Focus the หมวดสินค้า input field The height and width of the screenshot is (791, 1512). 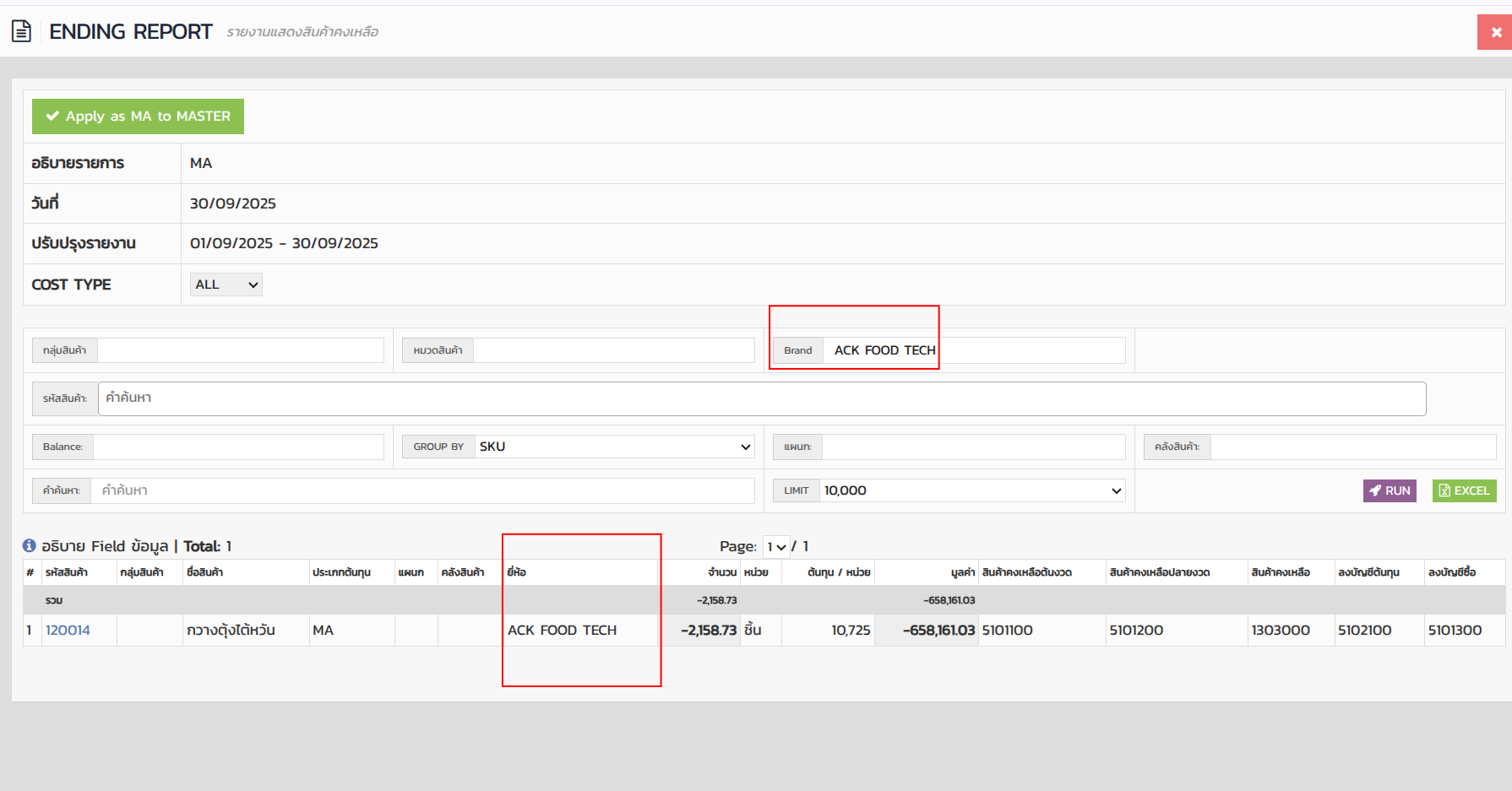coord(613,350)
